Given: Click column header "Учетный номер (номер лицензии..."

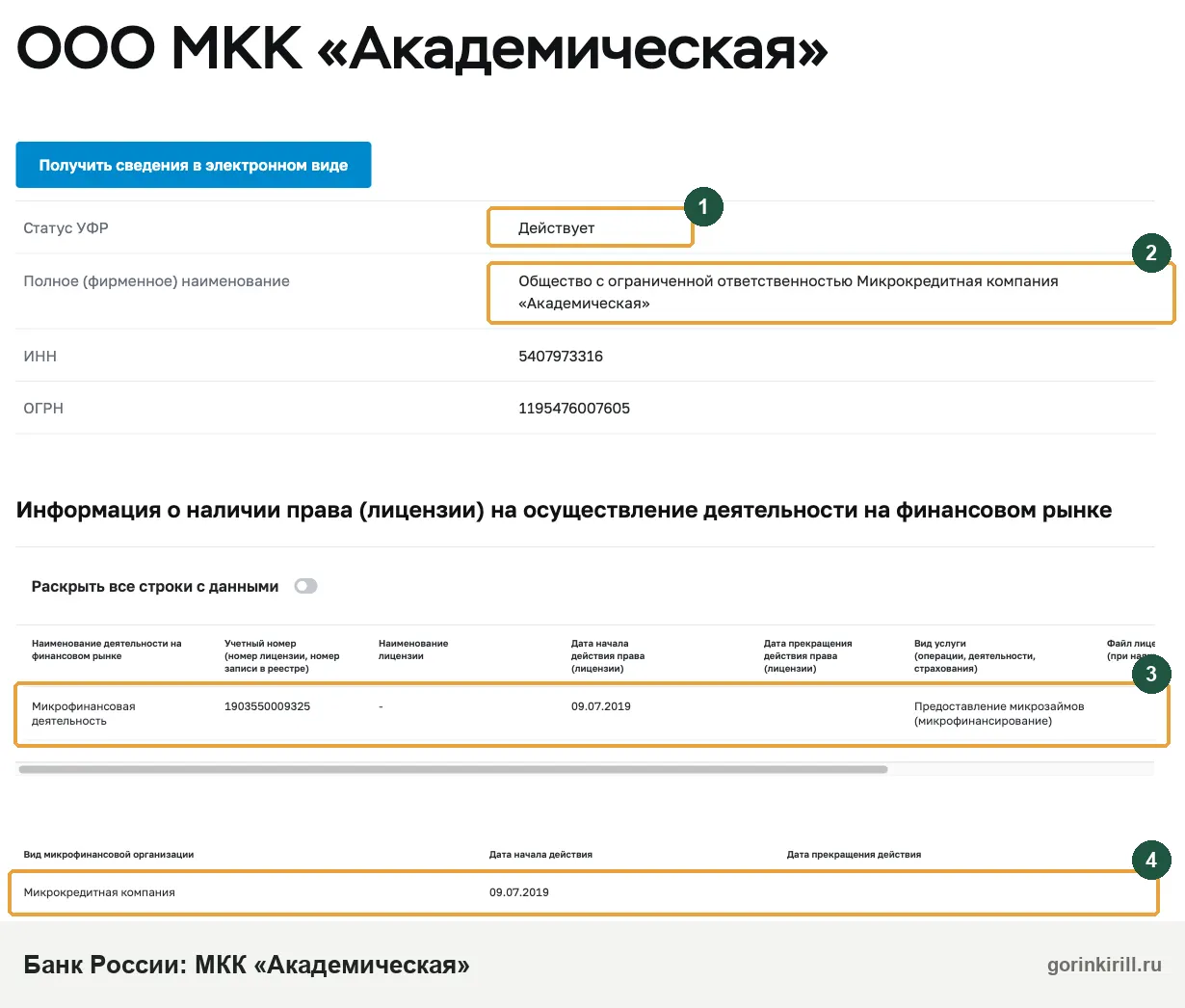Looking at the screenshot, I should click(282, 655).
